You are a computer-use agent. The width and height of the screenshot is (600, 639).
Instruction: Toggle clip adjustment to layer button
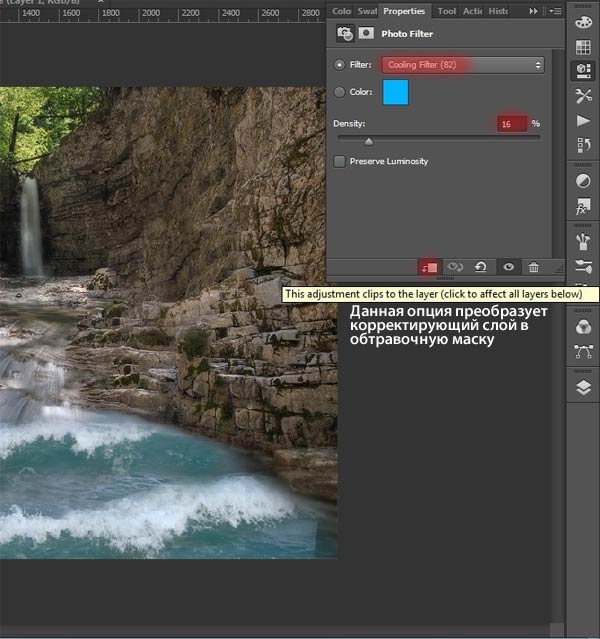point(429,267)
